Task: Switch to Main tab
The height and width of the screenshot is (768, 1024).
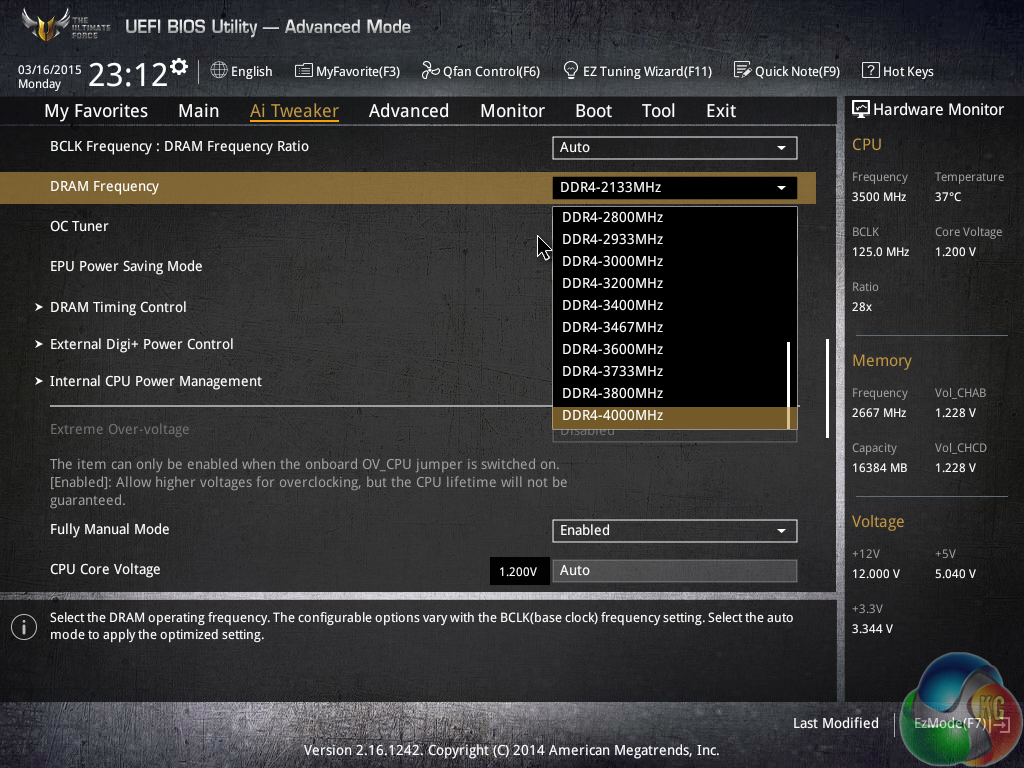Action: (199, 110)
